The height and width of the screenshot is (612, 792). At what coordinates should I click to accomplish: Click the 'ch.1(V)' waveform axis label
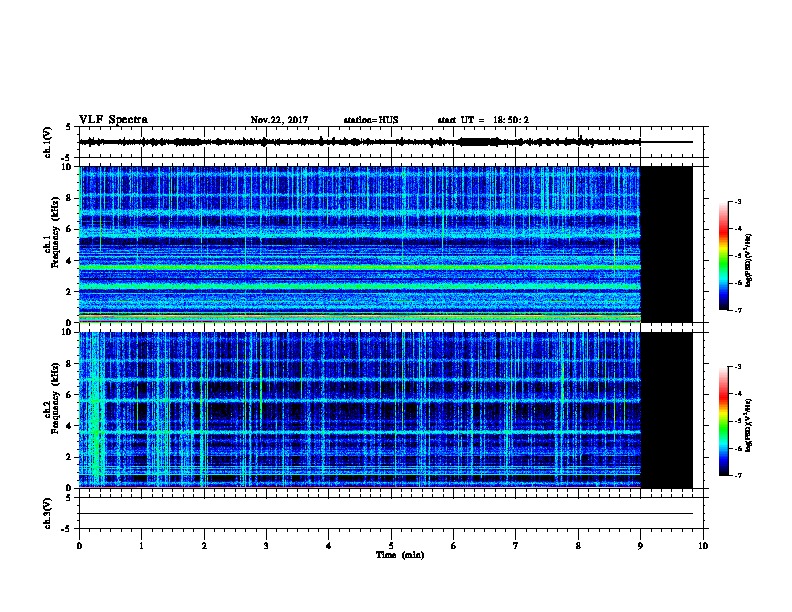tap(47, 142)
